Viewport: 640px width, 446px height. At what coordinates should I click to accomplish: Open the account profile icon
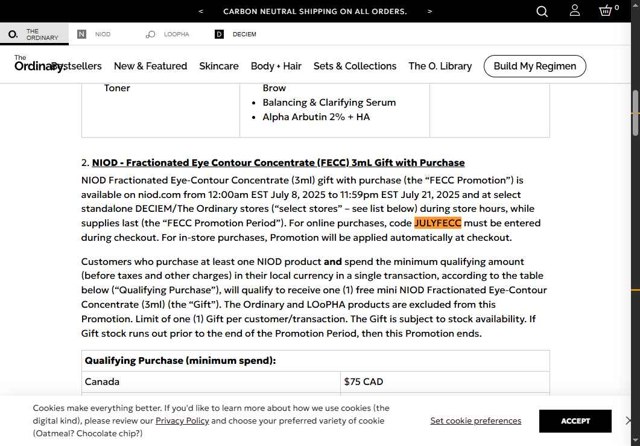point(575,11)
